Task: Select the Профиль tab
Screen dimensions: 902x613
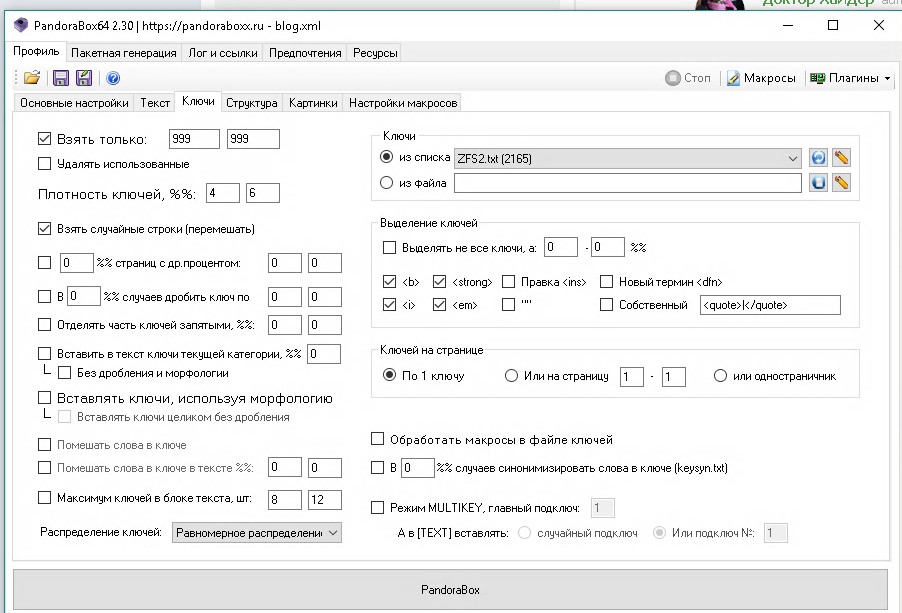Action: pyautogui.click(x=36, y=51)
